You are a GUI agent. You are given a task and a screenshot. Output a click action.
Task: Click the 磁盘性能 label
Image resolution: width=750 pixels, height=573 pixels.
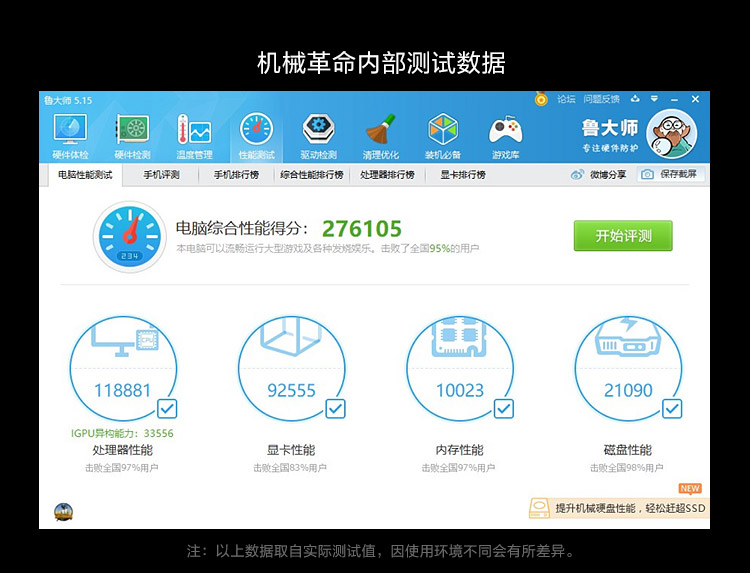pyautogui.click(x=628, y=450)
